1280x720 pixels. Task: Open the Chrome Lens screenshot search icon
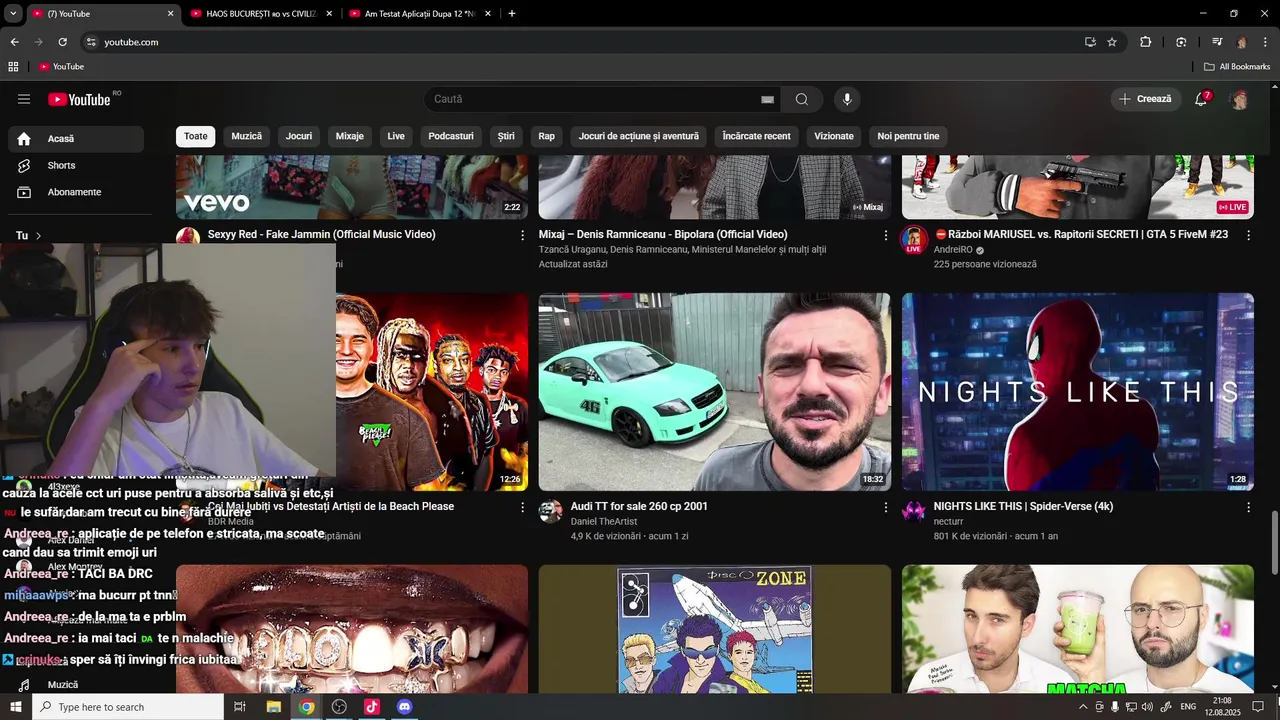(x=1181, y=42)
